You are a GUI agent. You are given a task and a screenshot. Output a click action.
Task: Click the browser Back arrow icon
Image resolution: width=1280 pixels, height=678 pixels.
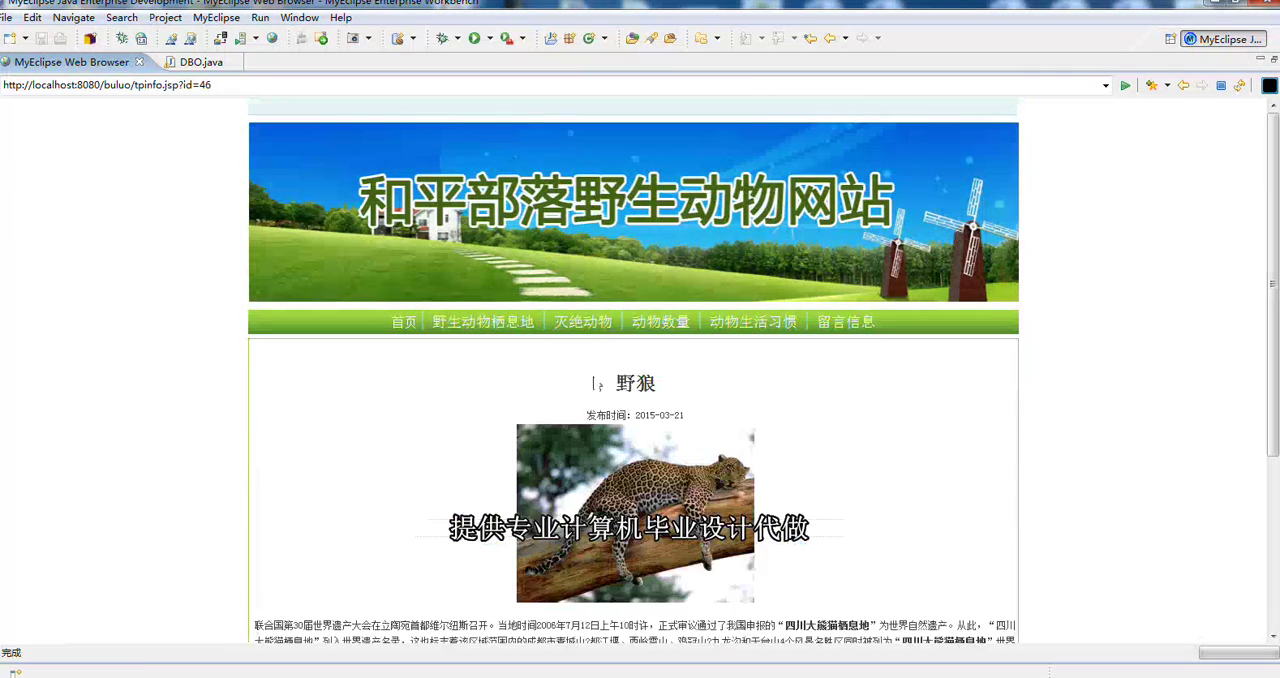1183,86
